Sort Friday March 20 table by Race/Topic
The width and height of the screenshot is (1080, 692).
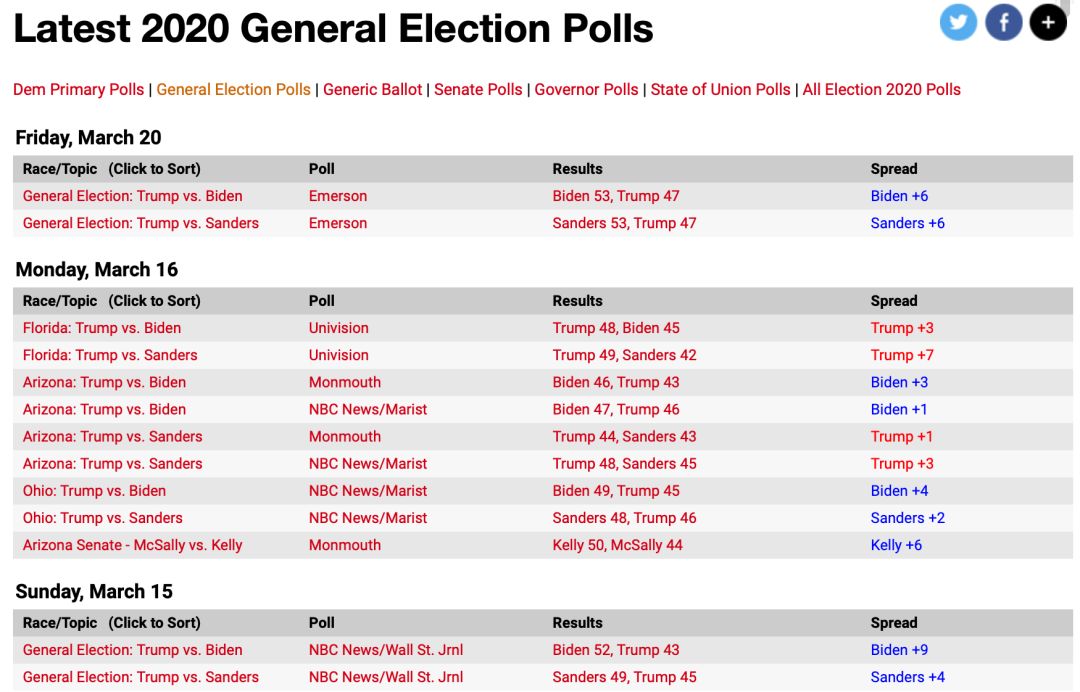coord(111,169)
